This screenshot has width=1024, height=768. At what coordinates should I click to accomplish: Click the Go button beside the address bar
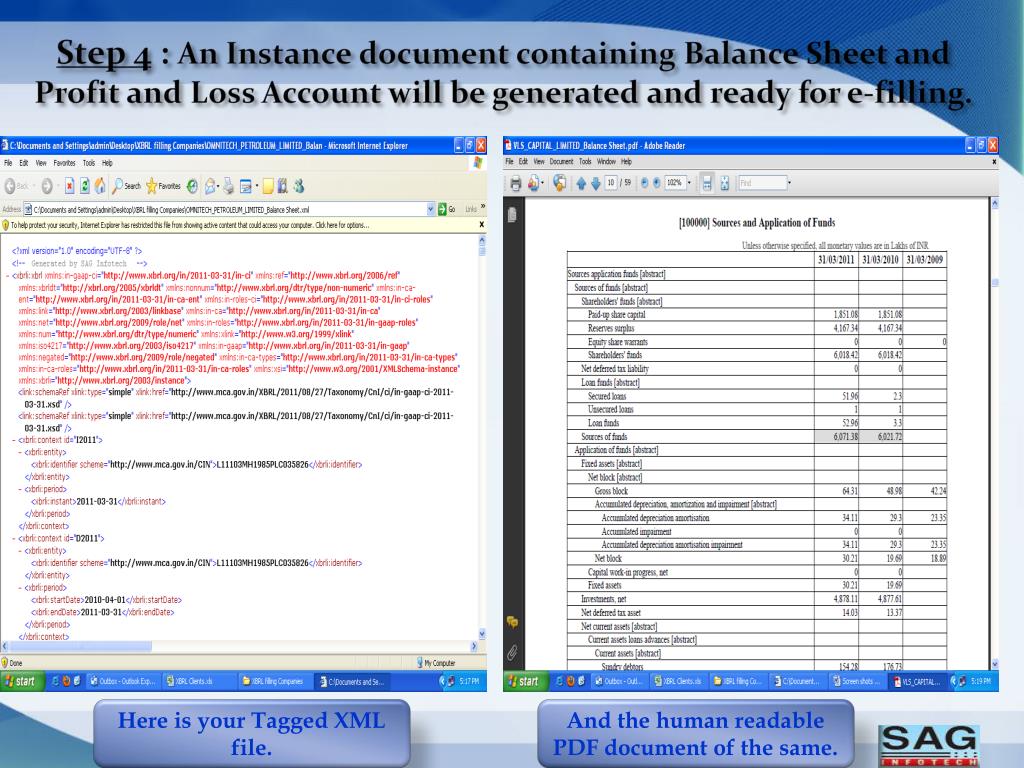(447, 209)
